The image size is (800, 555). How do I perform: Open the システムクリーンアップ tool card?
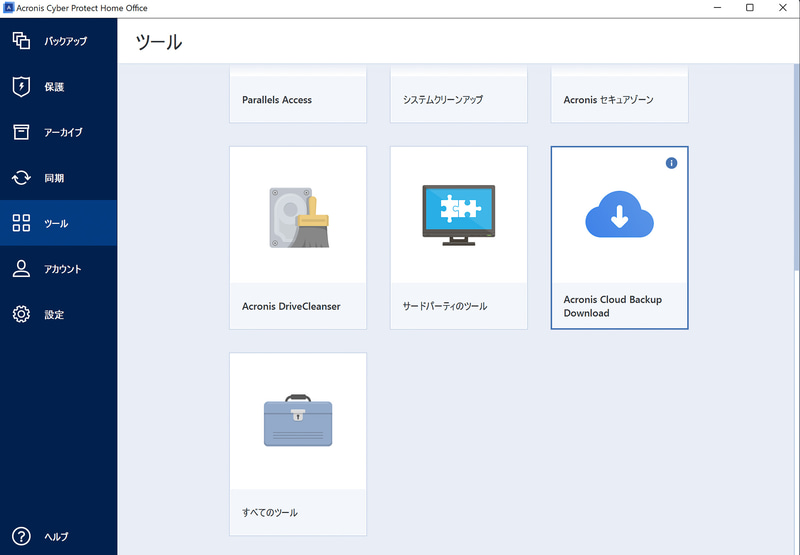point(459,95)
